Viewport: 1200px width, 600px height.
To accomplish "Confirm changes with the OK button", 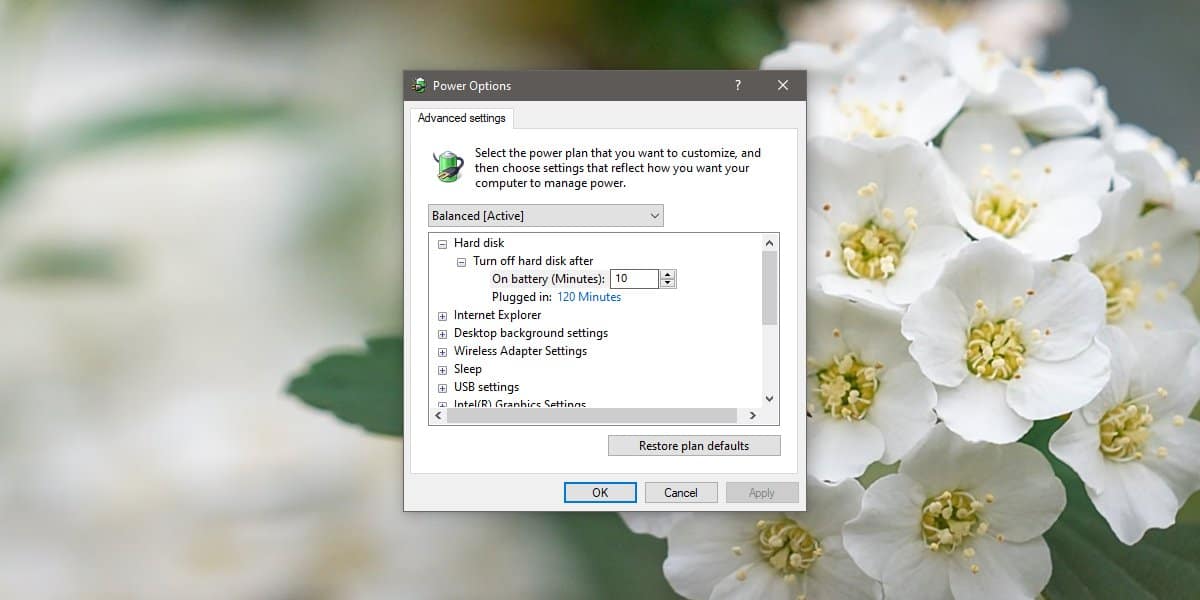I will (x=600, y=492).
